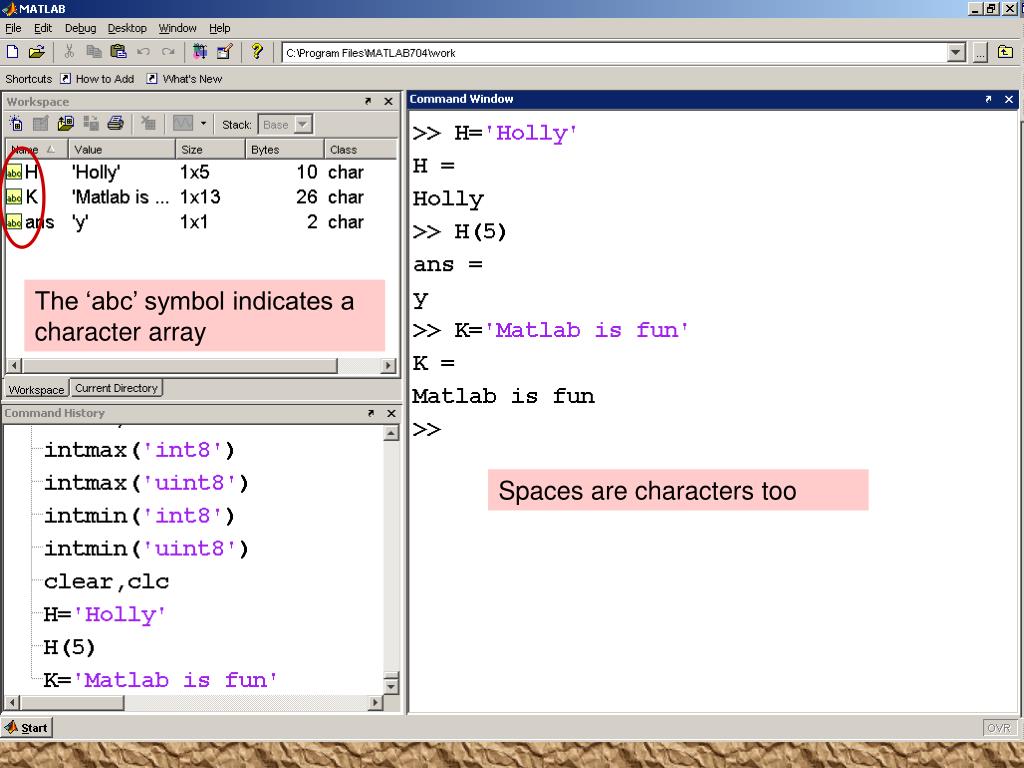Go up one directory level with the folder-arrow icon
The width and height of the screenshot is (1024, 768).
coord(1006,52)
